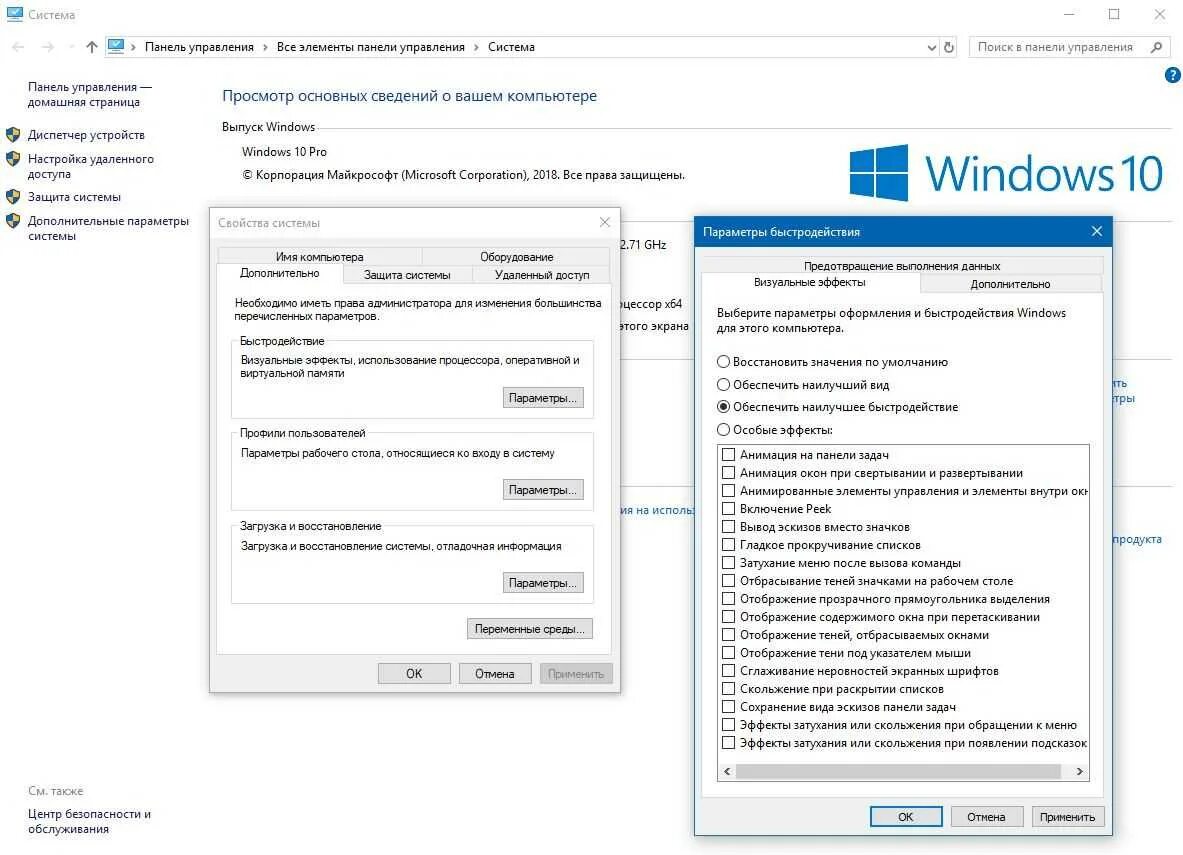
Task: Open Диспетчер устройств link
Action: click(x=86, y=135)
